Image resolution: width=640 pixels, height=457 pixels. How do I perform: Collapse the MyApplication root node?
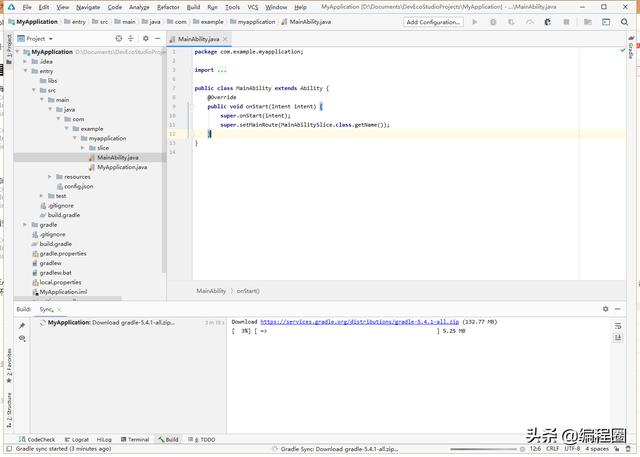point(18,52)
